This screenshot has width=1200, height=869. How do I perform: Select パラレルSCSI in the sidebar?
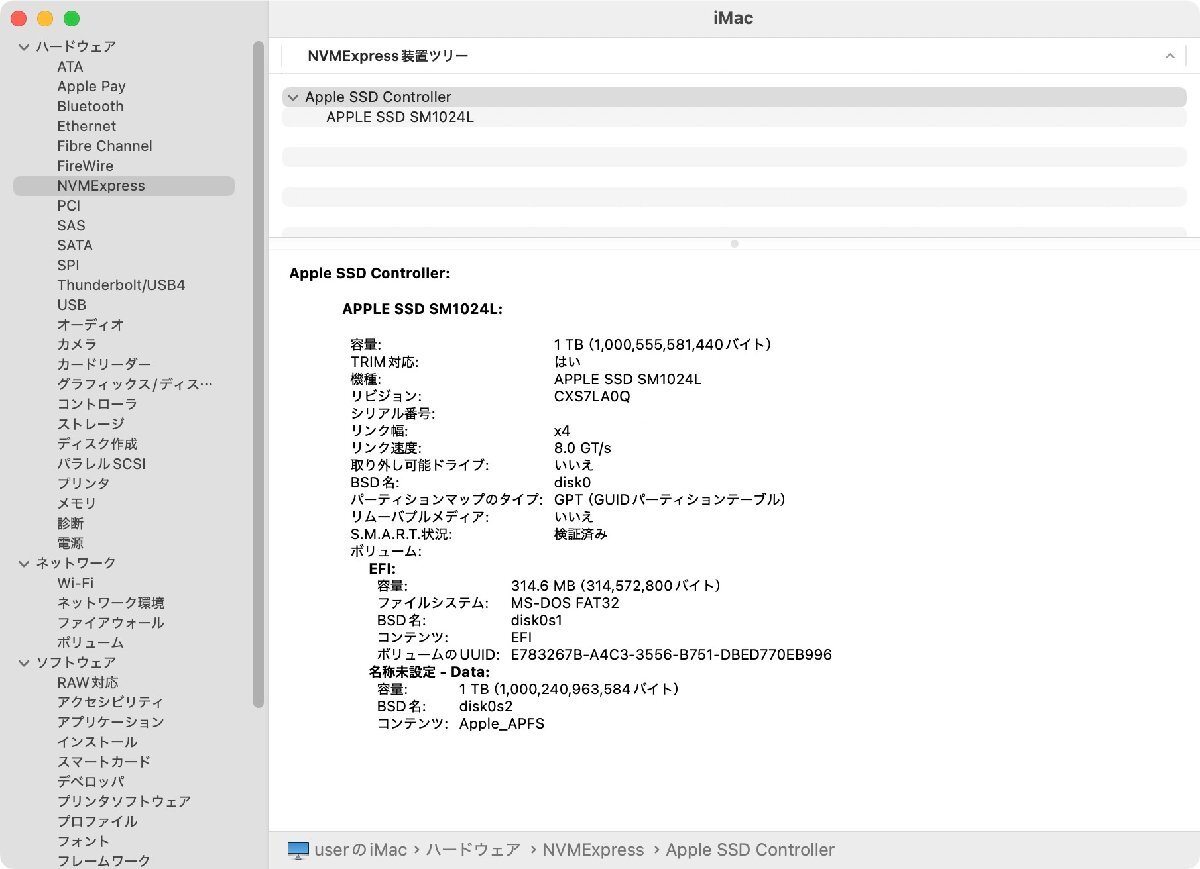tap(101, 464)
